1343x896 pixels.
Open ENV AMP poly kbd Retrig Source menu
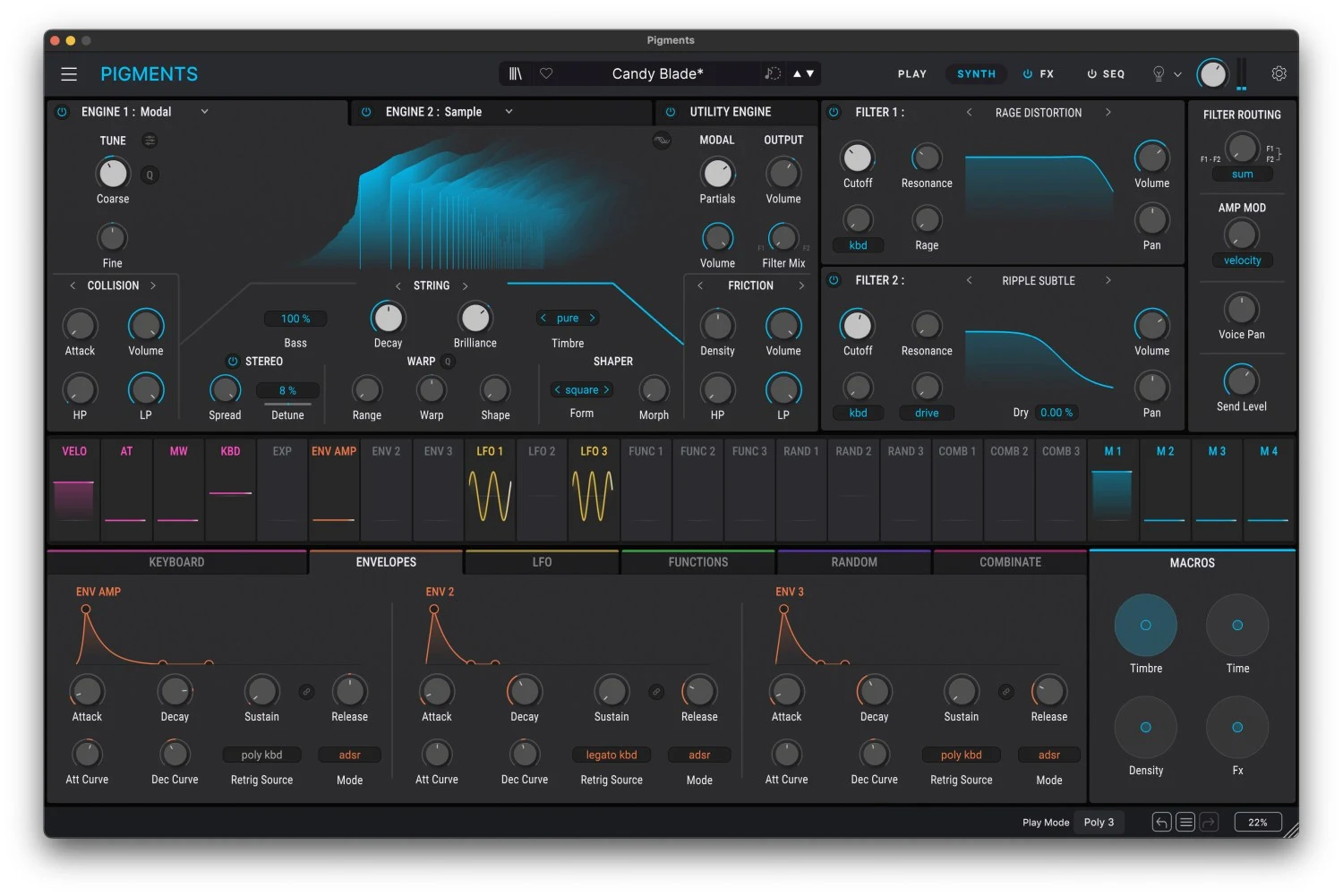coord(261,755)
